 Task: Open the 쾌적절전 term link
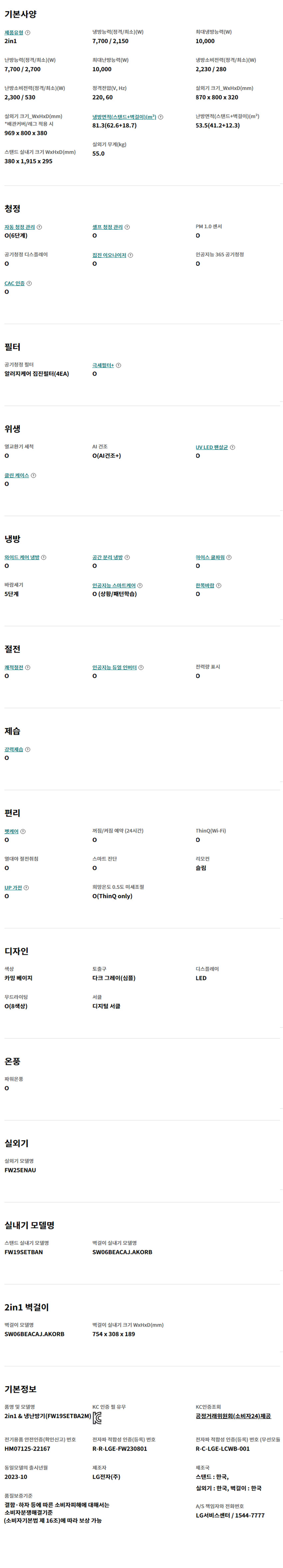[14, 668]
